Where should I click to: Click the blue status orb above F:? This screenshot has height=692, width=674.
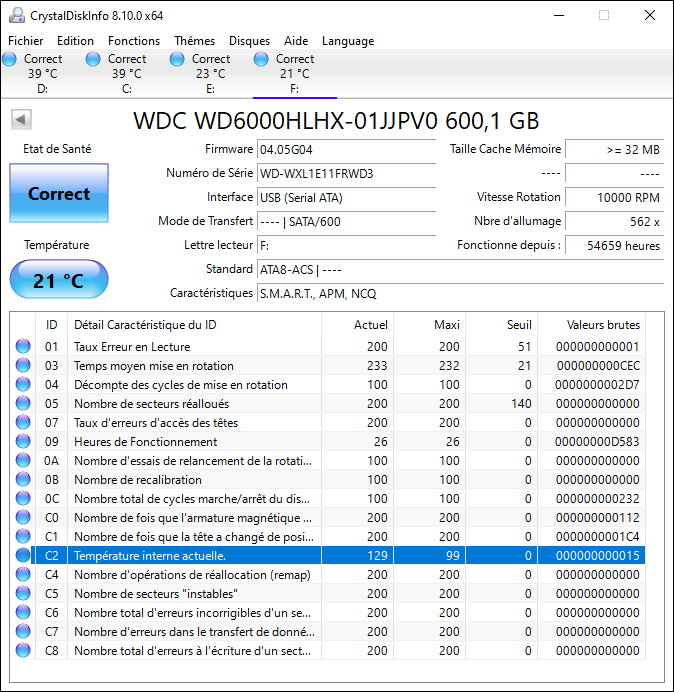coord(261,59)
